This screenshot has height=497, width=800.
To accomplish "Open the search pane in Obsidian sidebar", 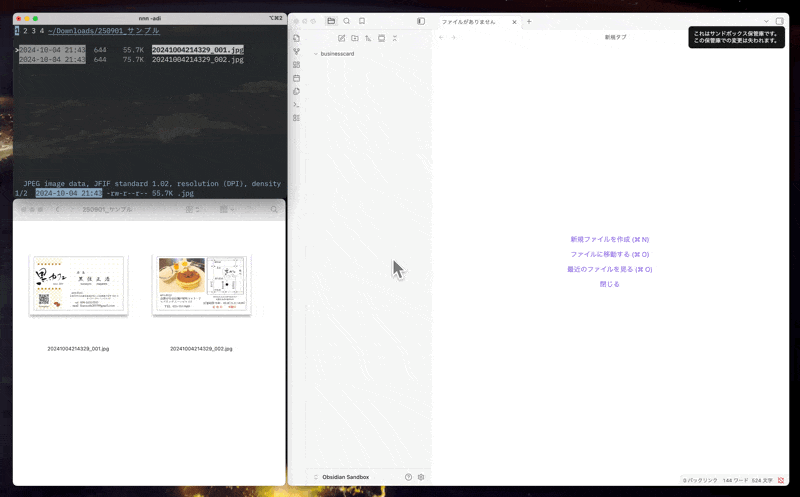I will pos(347,21).
